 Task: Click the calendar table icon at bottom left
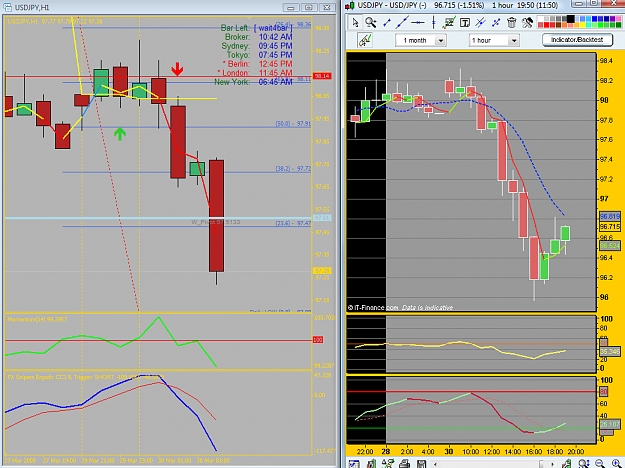pyautogui.click(x=354, y=464)
